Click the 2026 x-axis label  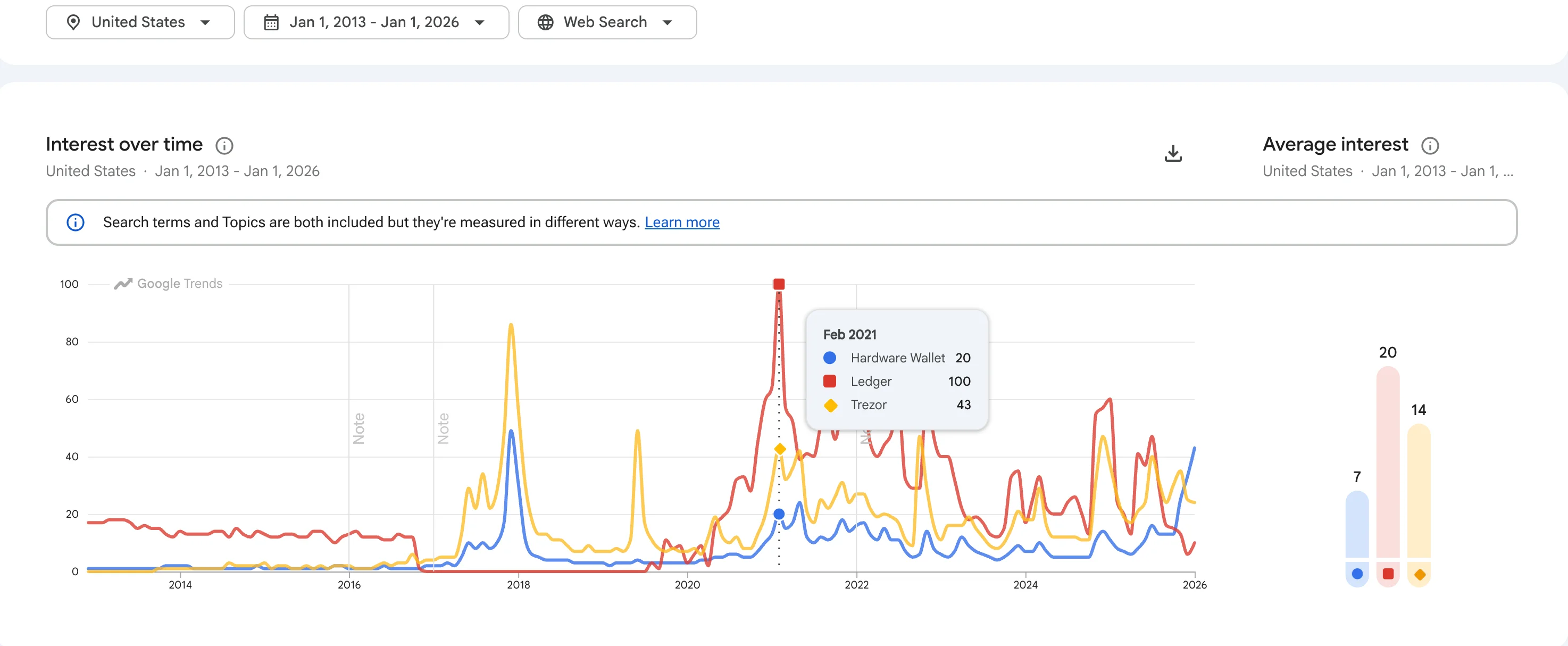(x=1194, y=585)
